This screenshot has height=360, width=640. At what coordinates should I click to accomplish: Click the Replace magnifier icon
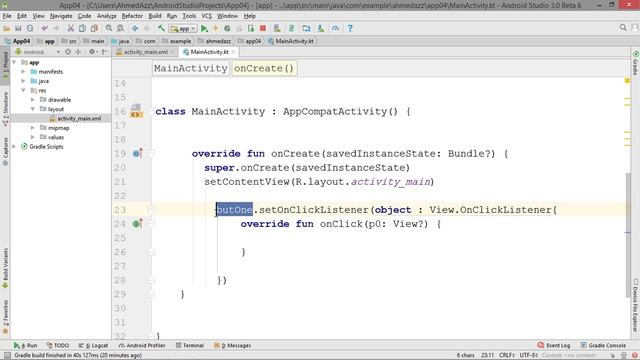120,29
